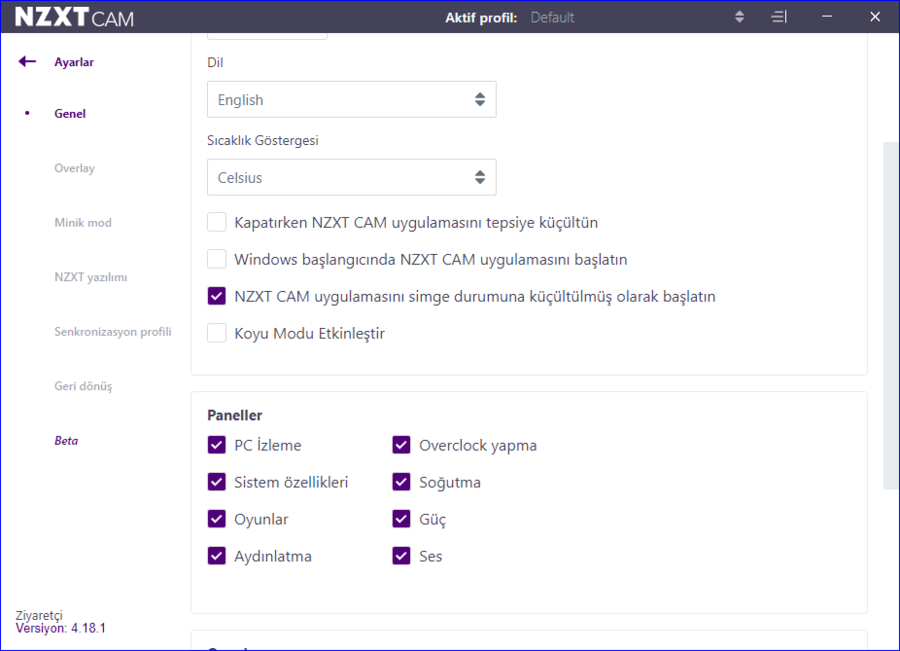Click the back arrow next to Ayarlar
Screen dimensions: 900x651
point(27,62)
